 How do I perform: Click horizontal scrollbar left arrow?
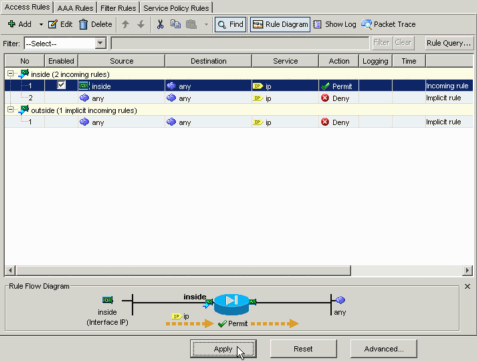(x=10, y=270)
